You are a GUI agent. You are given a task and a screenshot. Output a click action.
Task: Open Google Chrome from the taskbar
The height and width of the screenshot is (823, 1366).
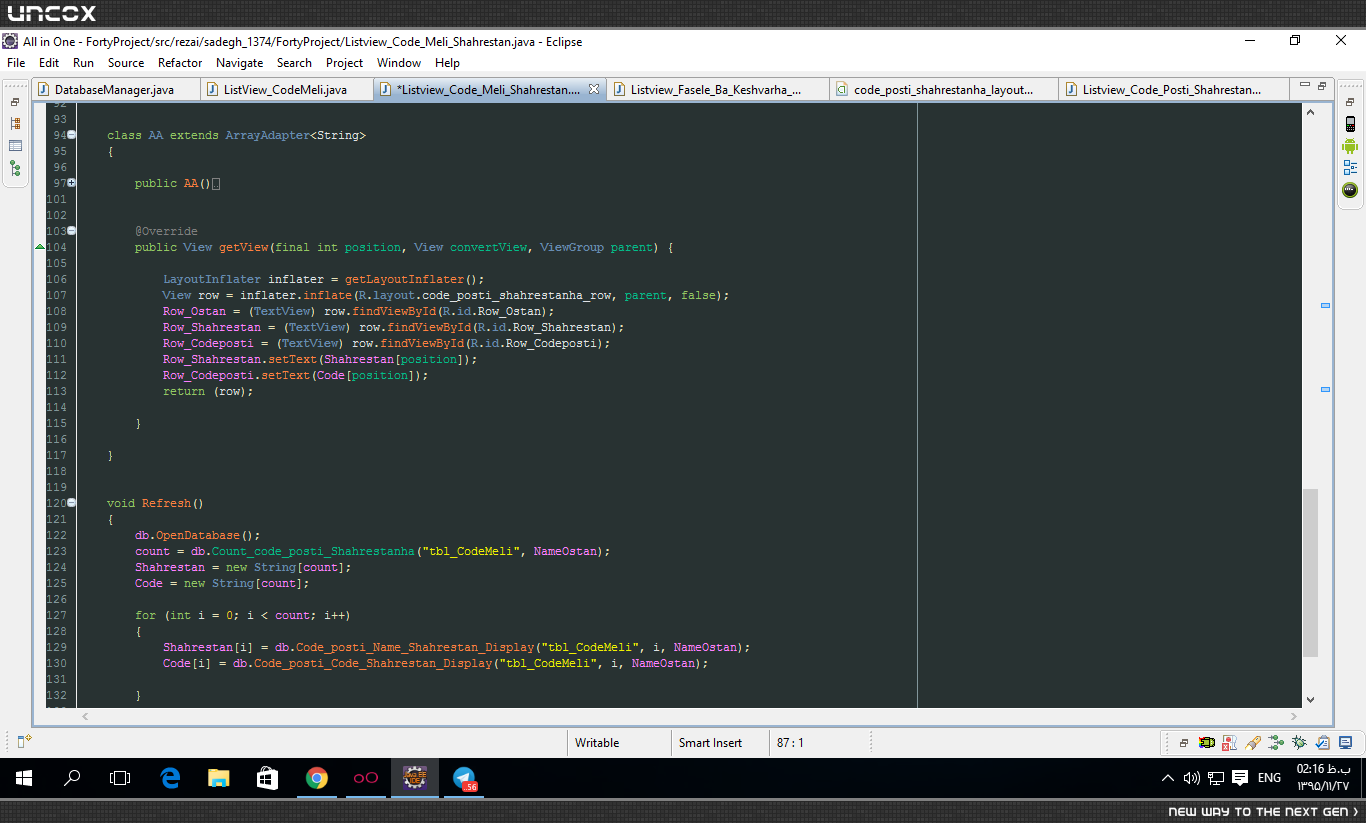point(316,778)
